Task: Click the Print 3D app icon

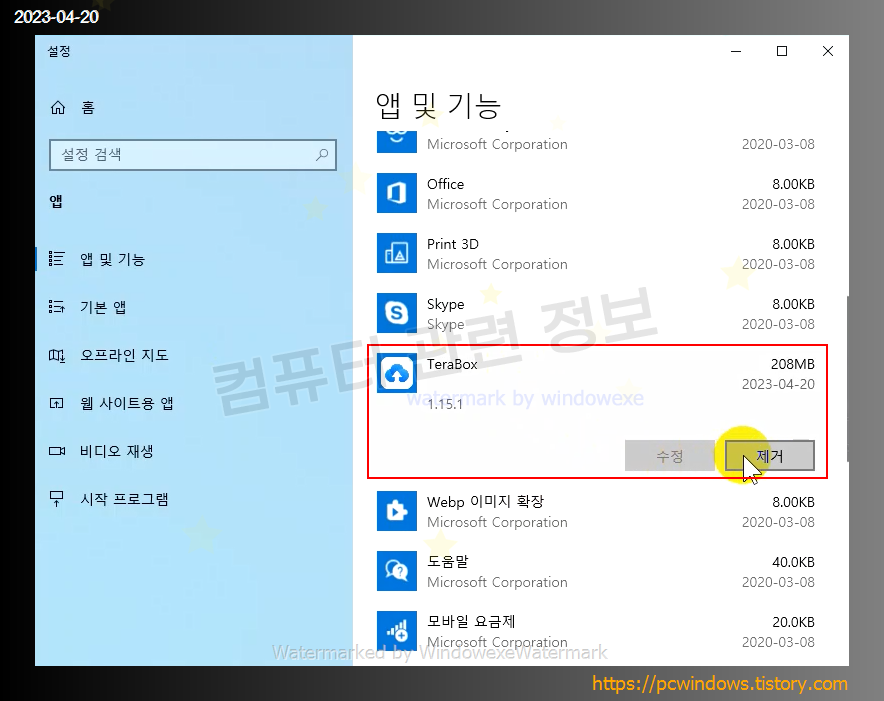Action: click(x=397, y=253)
